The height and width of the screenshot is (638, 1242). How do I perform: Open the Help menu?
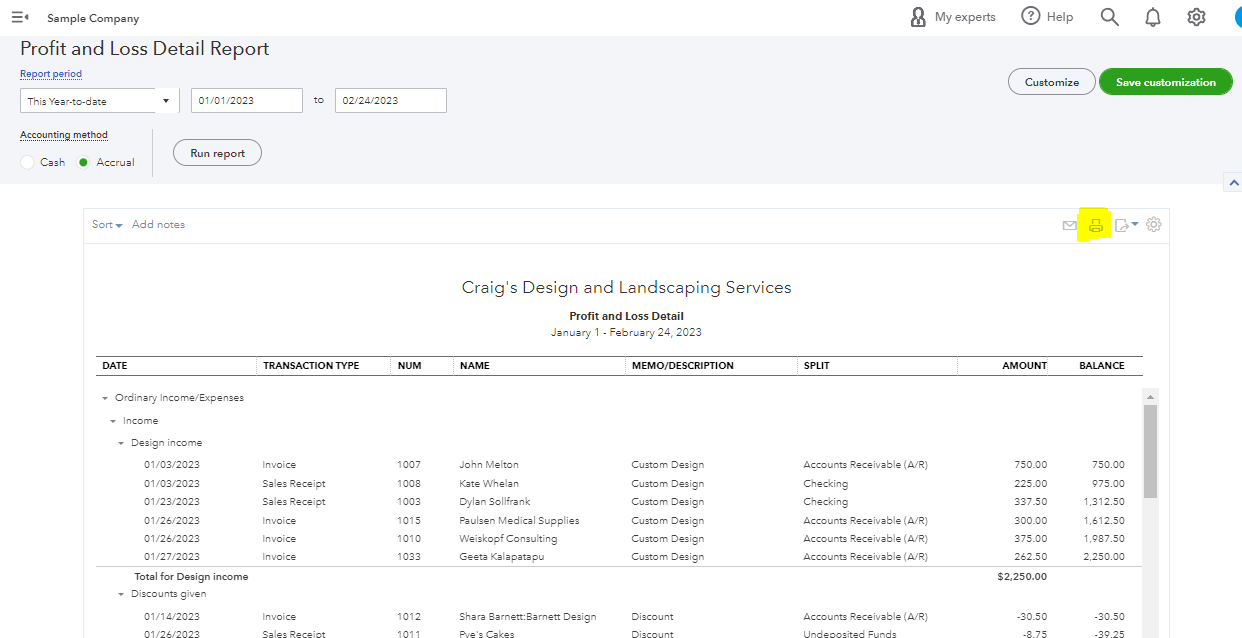(1046, 16)
